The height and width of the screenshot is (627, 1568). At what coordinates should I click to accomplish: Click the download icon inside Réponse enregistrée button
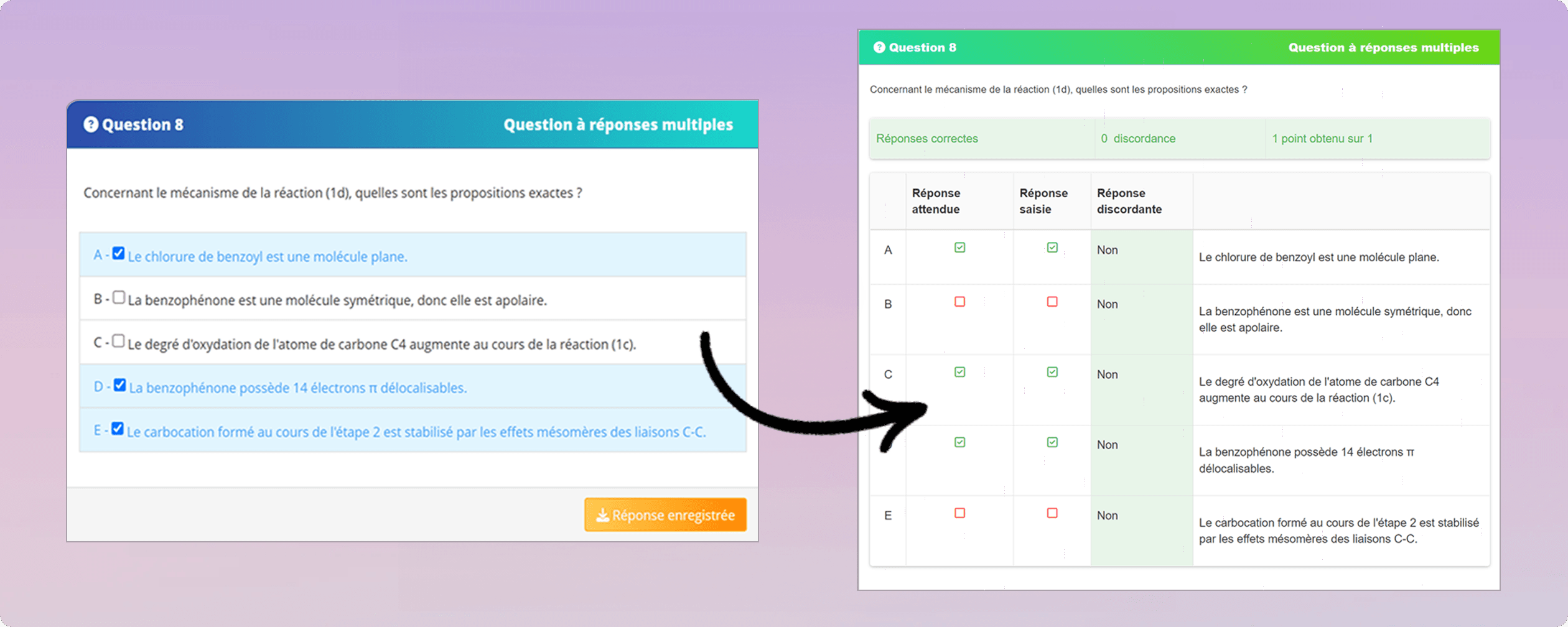pyautogui.click(x=602, y=514)
